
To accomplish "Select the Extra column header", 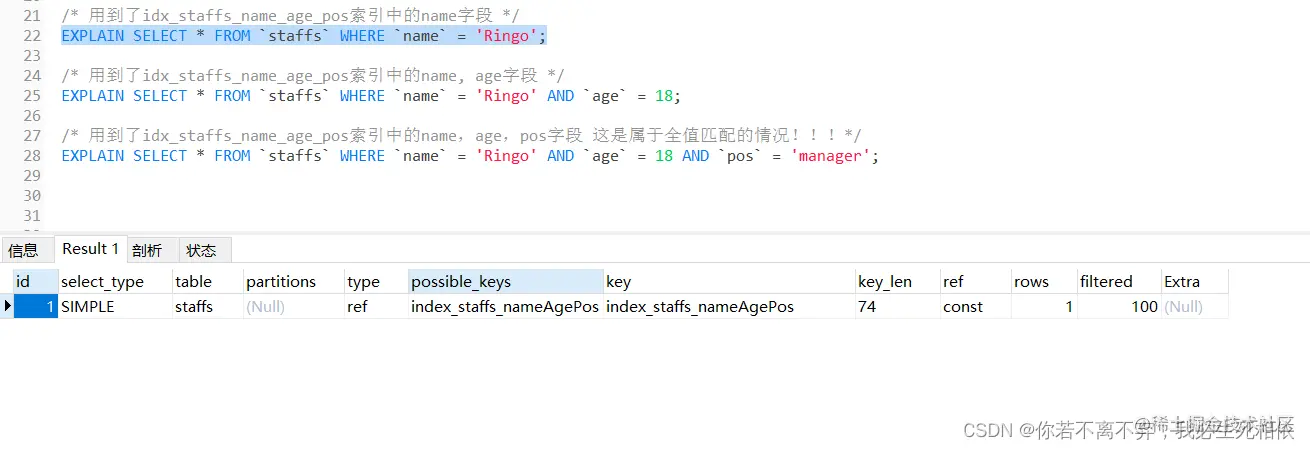I will coord(1194,281).
